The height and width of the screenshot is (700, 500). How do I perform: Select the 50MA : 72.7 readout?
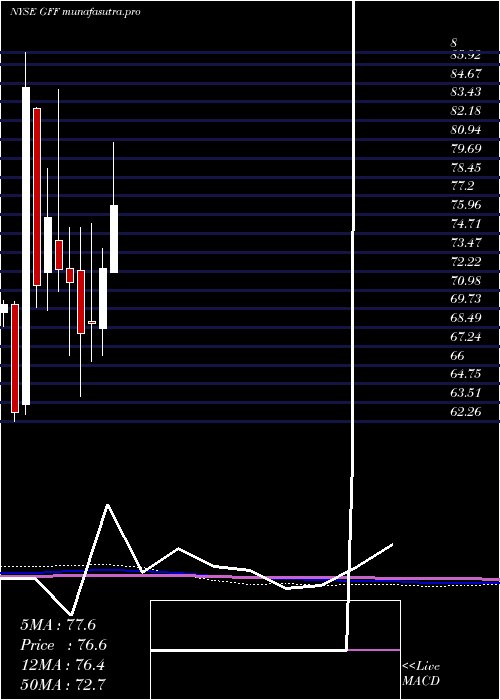63,685
